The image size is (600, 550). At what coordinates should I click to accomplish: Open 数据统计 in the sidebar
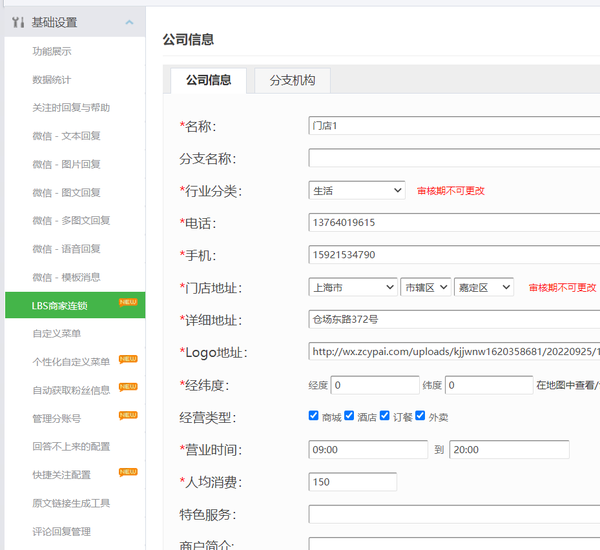[x=52, y=80]
